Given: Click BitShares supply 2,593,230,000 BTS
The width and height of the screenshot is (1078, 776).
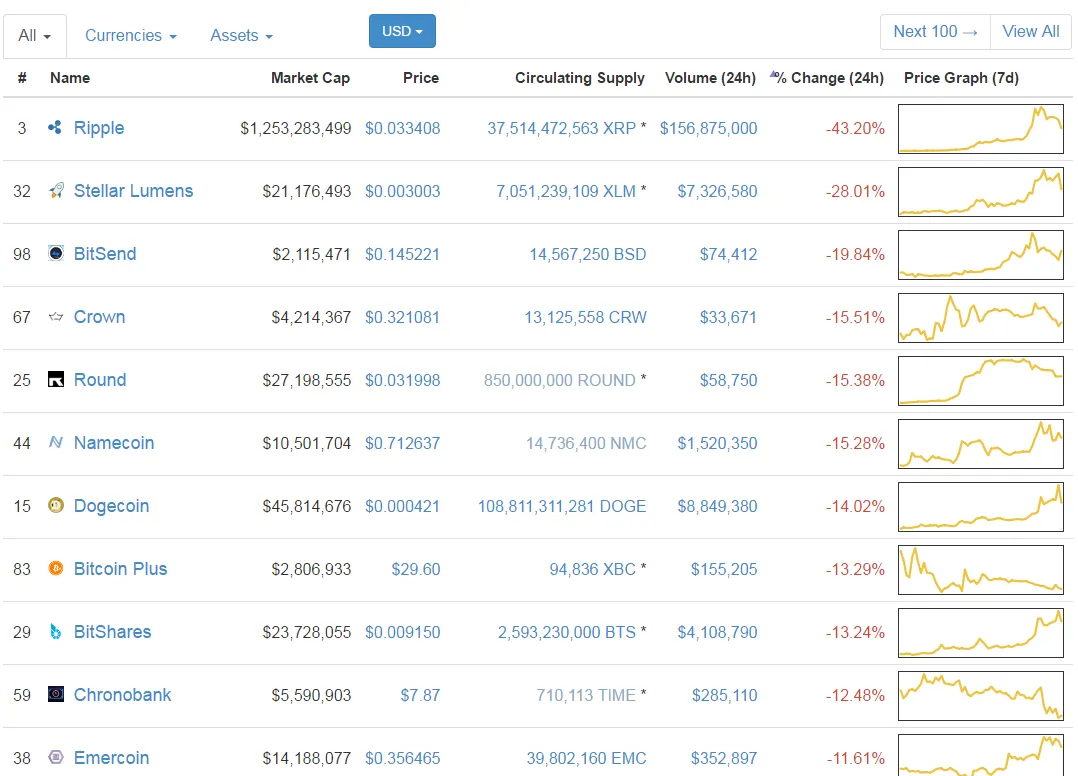Looking at the screenshot, I should [x=566, y=632].
